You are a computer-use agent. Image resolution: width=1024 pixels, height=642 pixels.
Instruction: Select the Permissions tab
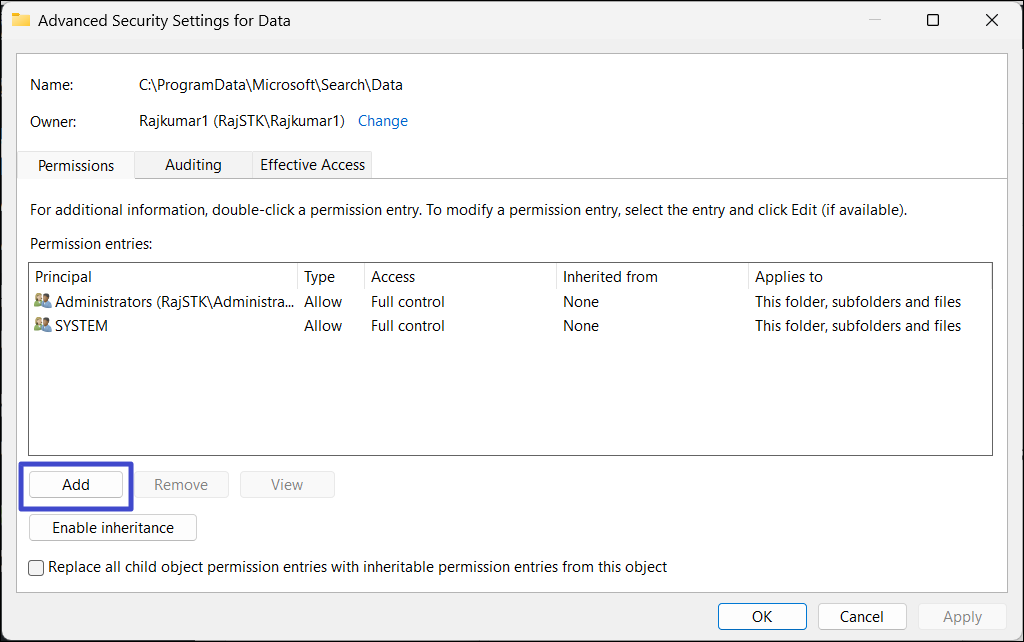(x=76, y=166)
